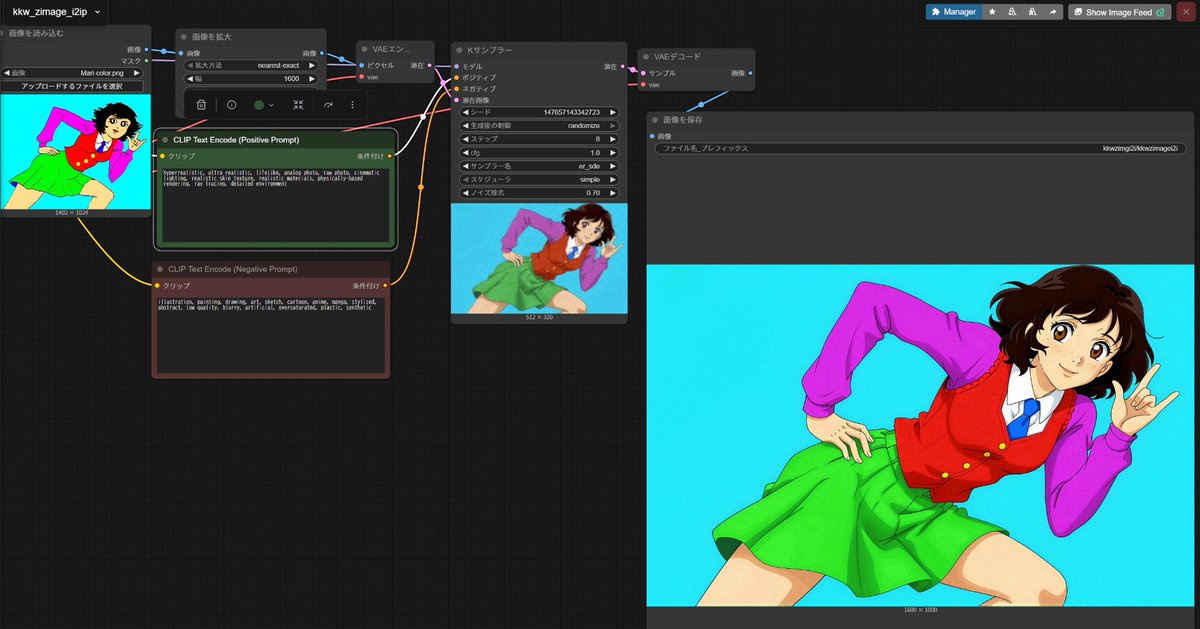1200x629 pixels.
Task: Click the share arrow icon in top toolbar
Action: pos(1053,12)
